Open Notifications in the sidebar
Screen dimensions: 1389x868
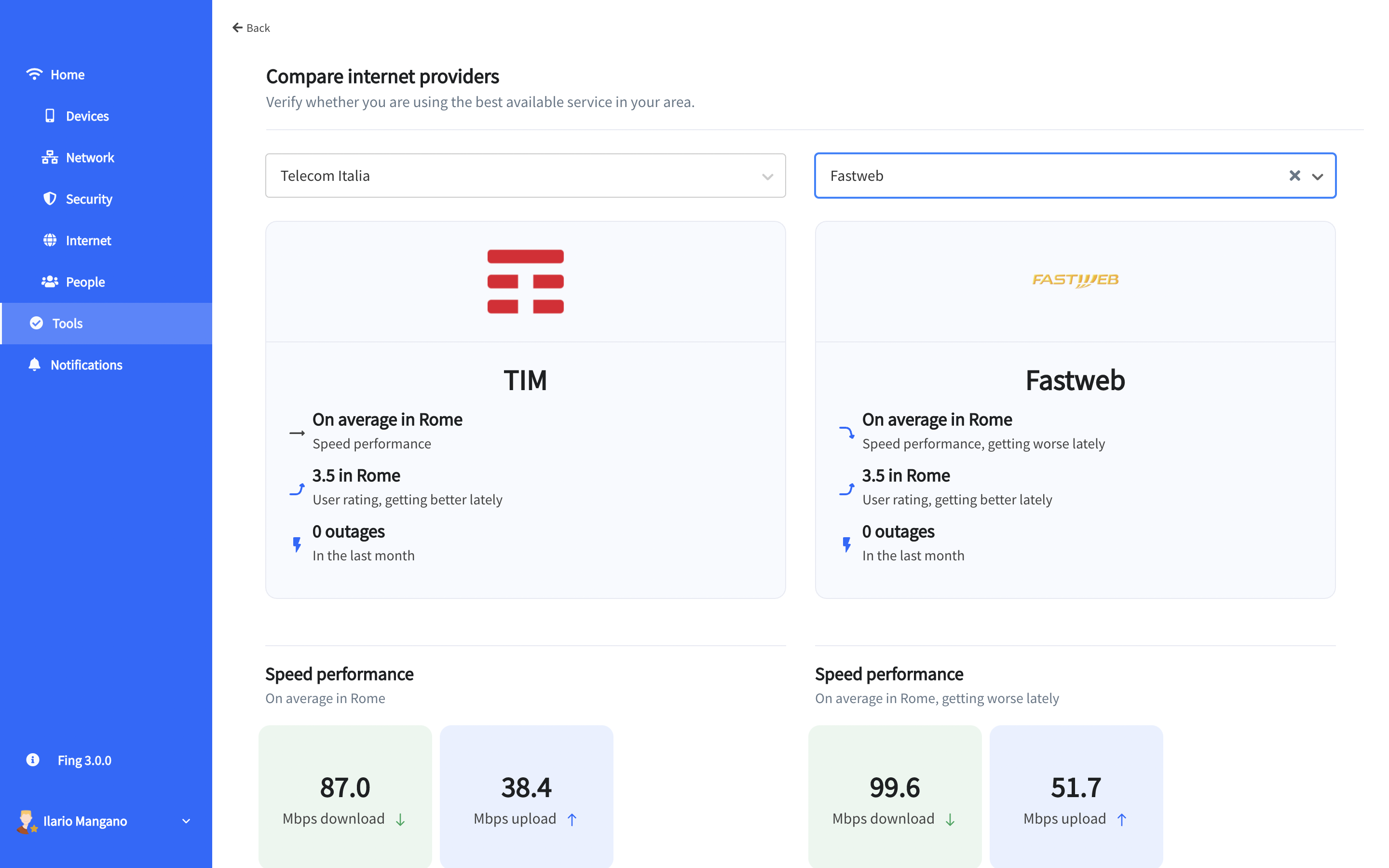(x=106, y=365)
